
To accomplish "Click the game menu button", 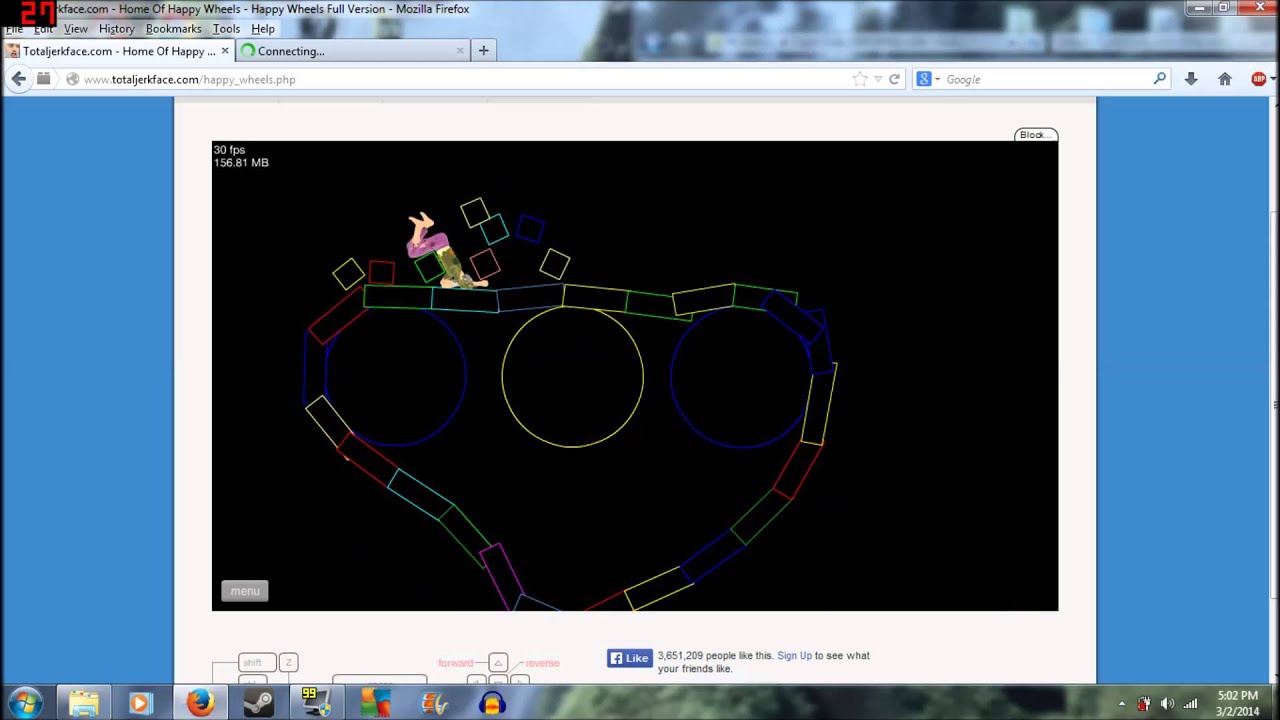I will 245,591.
